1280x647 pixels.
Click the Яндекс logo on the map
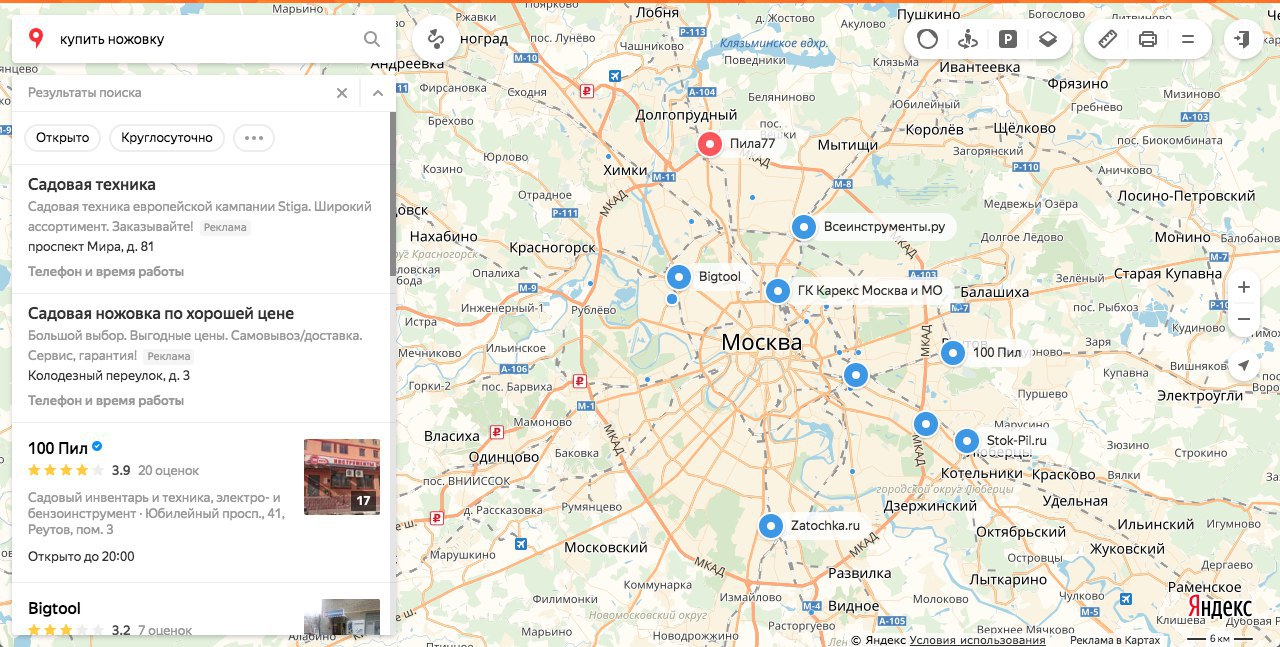[1219, 608]
